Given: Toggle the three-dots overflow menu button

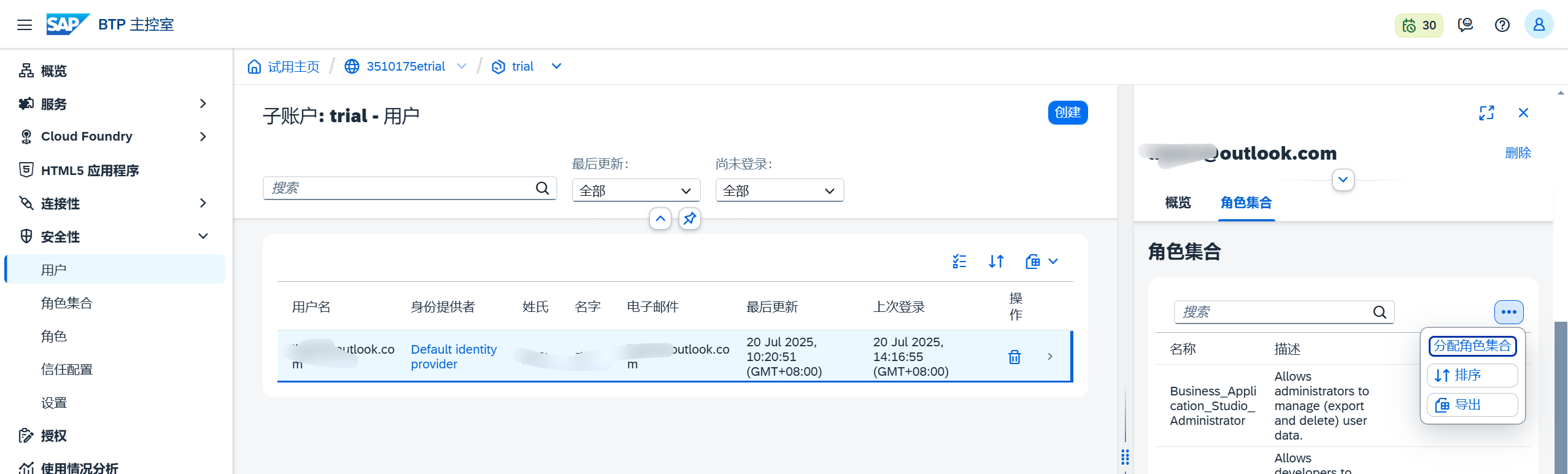Looking at the screenshot, I should coord(1509,312).
